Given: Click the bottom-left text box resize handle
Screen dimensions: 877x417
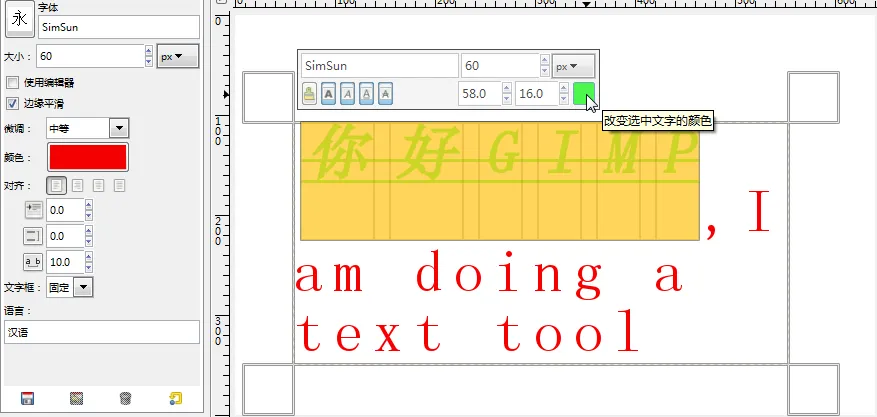Looking at the screenshot, I should point(268,389).
